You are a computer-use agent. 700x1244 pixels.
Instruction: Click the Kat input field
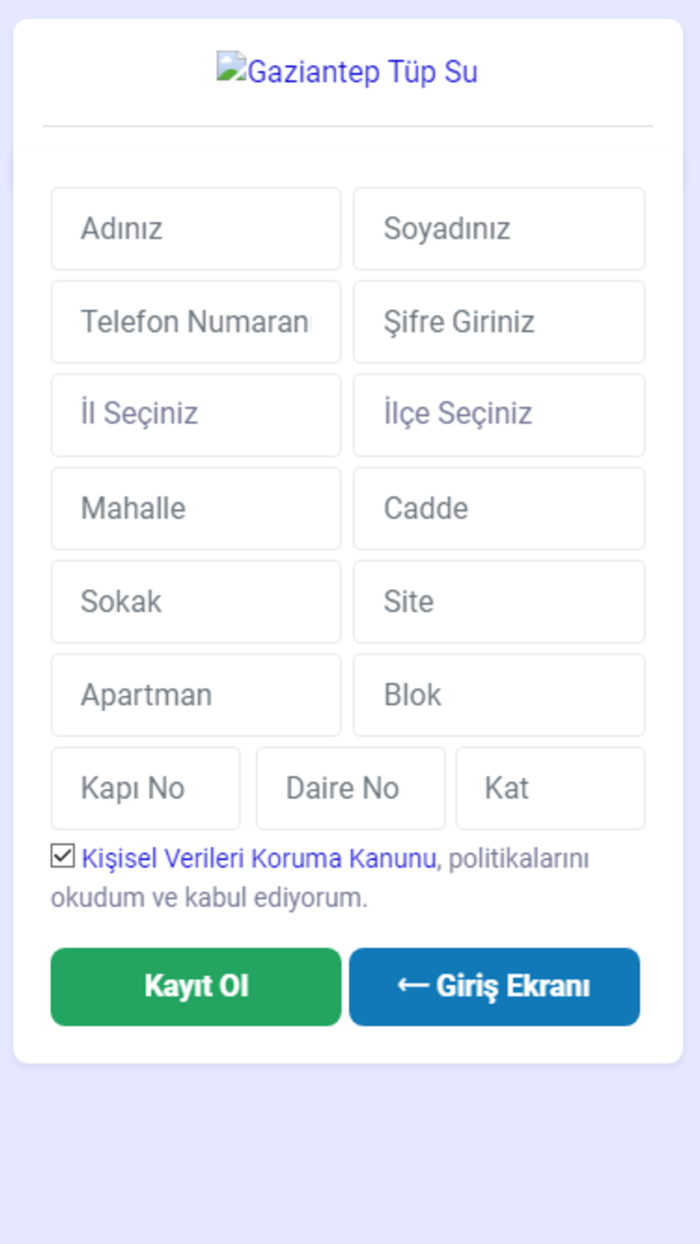(551, 788)
